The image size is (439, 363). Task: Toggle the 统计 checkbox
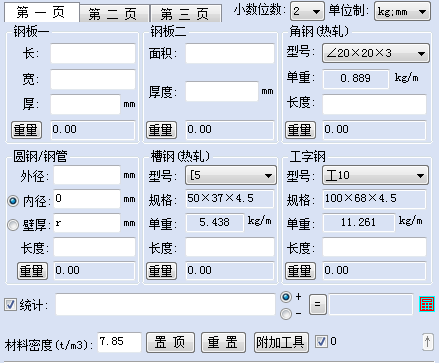click(x=10, y=304)
